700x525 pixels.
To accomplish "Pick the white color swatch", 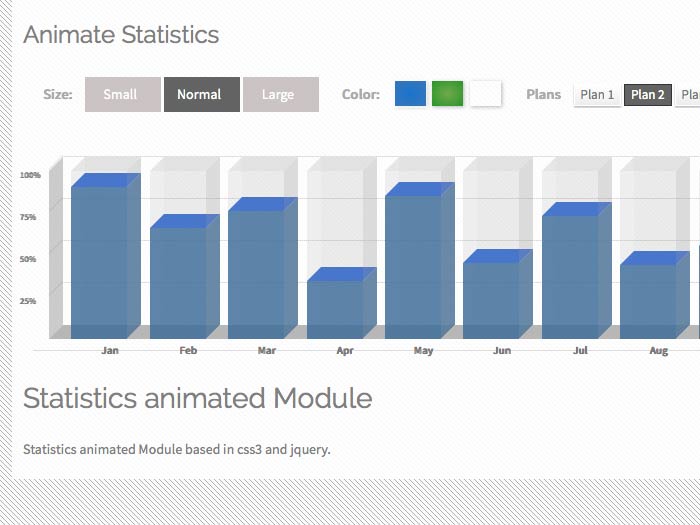I will [485, 94].
